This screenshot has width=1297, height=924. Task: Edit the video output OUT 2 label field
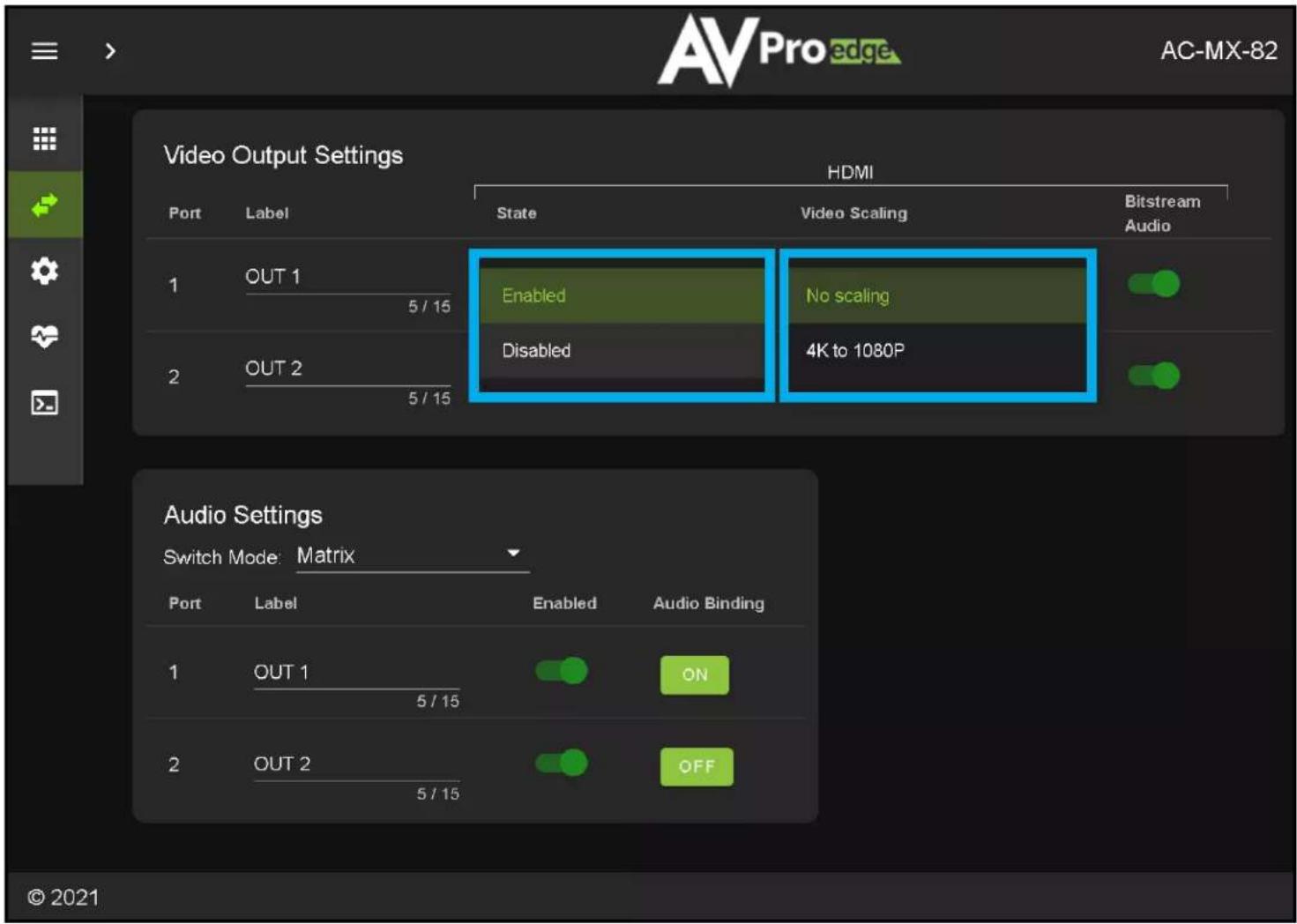coord(347,369)
